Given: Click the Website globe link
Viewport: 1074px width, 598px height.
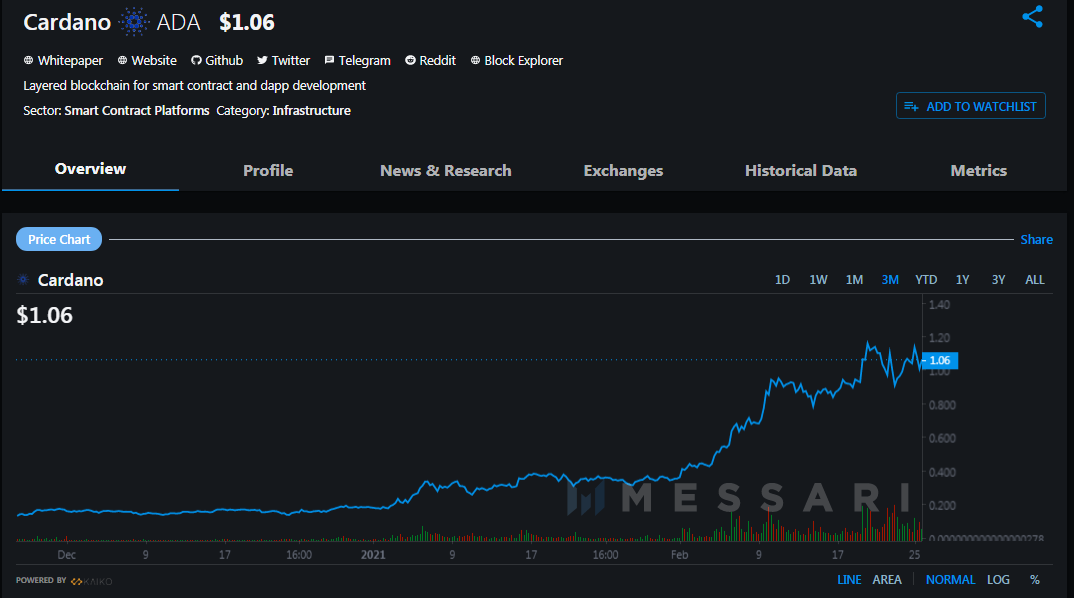Looking at the screenshot, I should tap(147, 61).
